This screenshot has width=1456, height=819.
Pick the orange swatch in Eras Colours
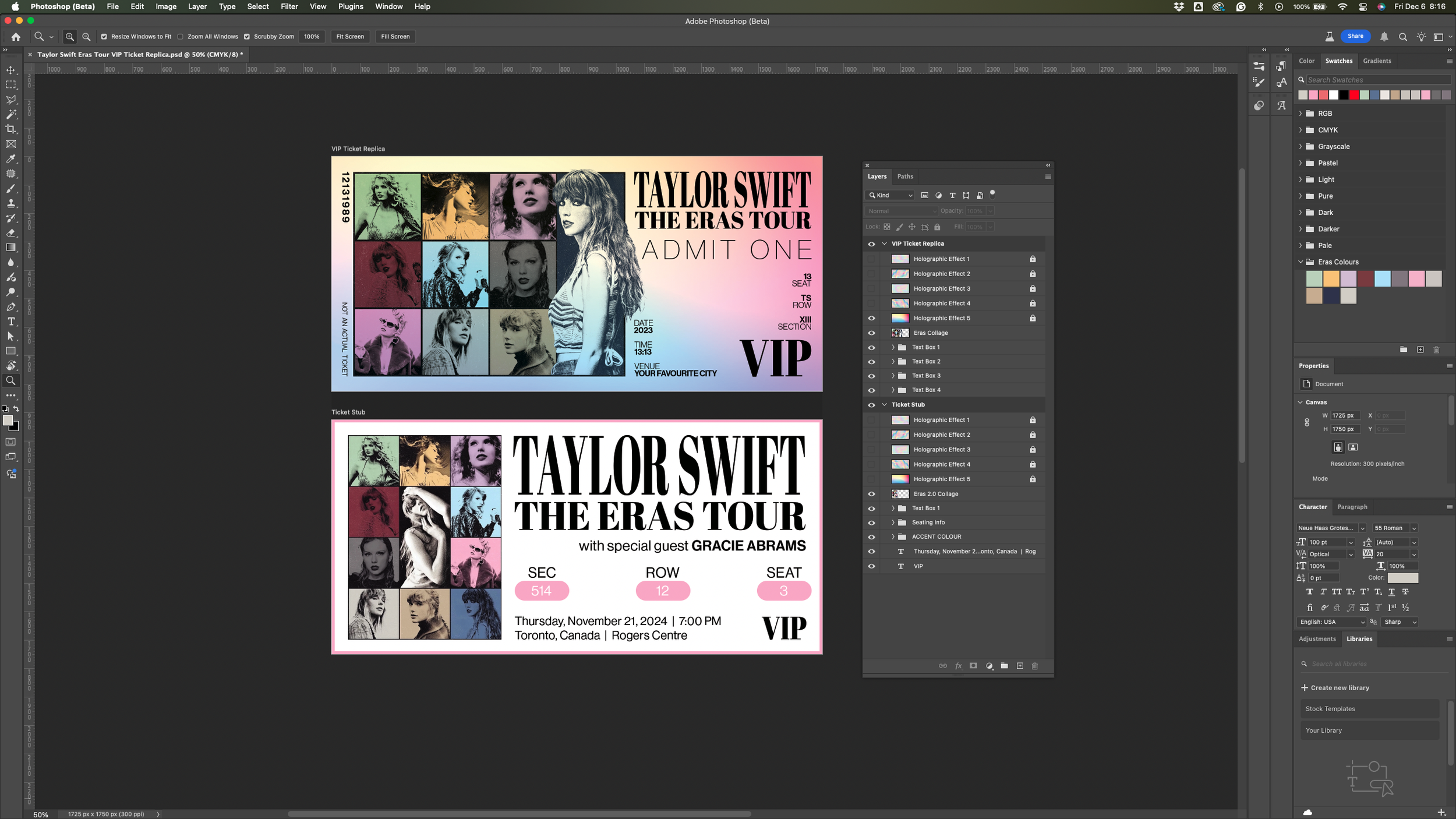click(x=1331, y=279)
